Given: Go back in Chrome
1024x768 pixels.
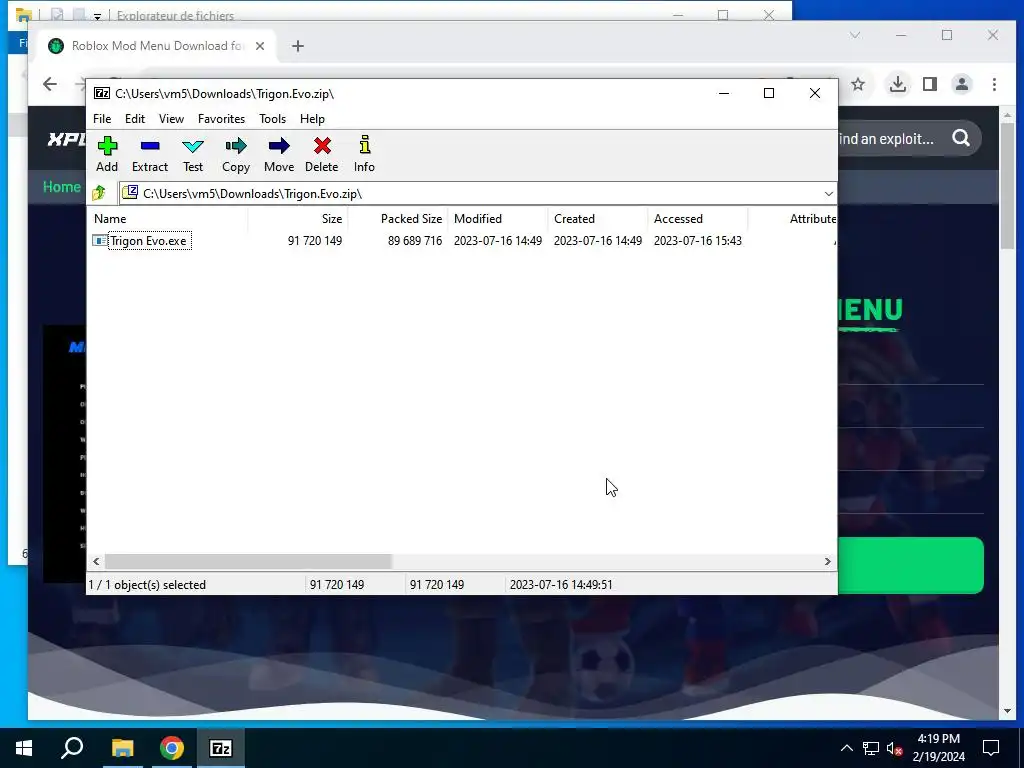Looking at the screenshot, I should pos(50,84).
